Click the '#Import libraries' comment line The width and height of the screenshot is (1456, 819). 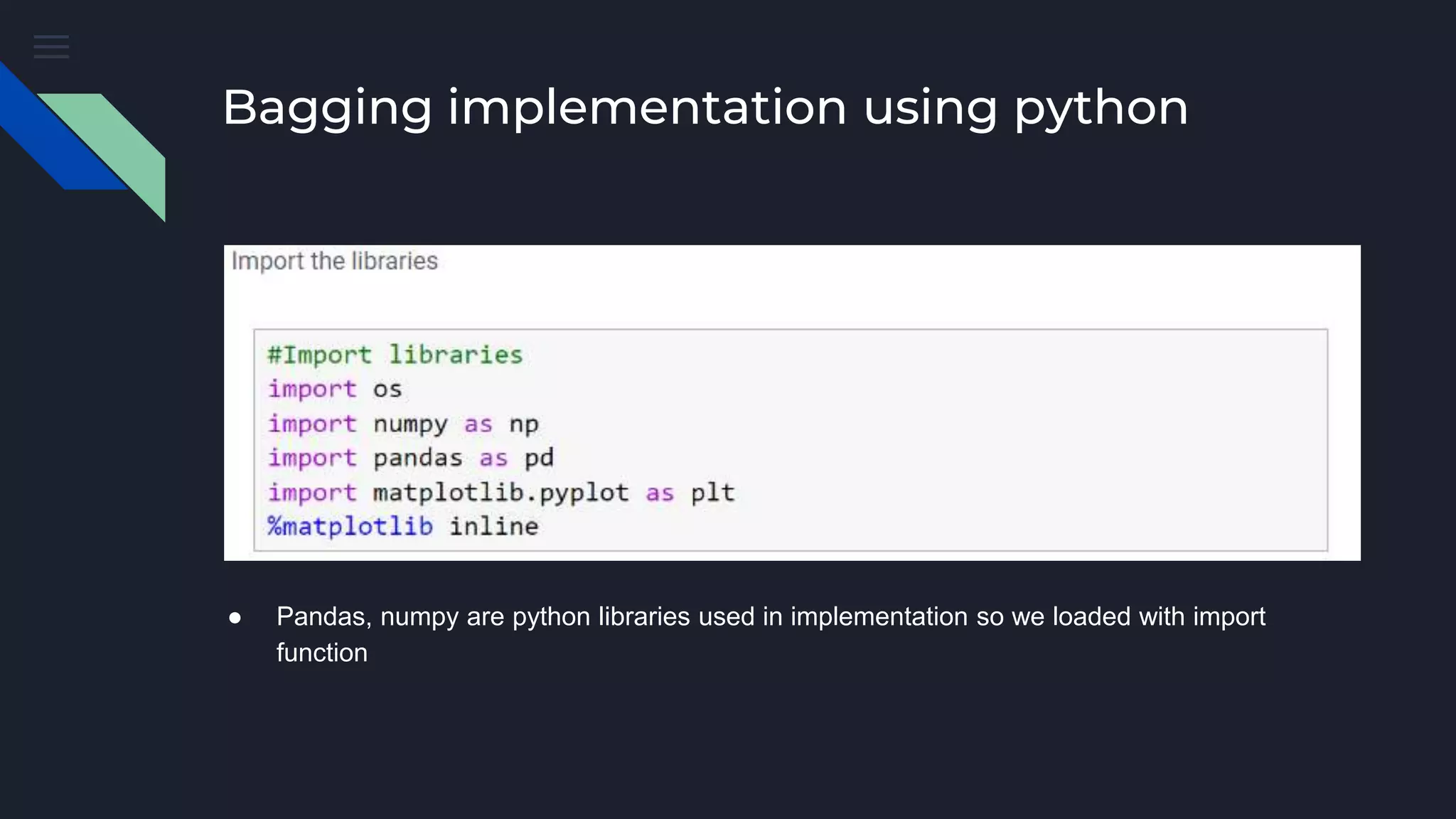[x=395, y=355]
